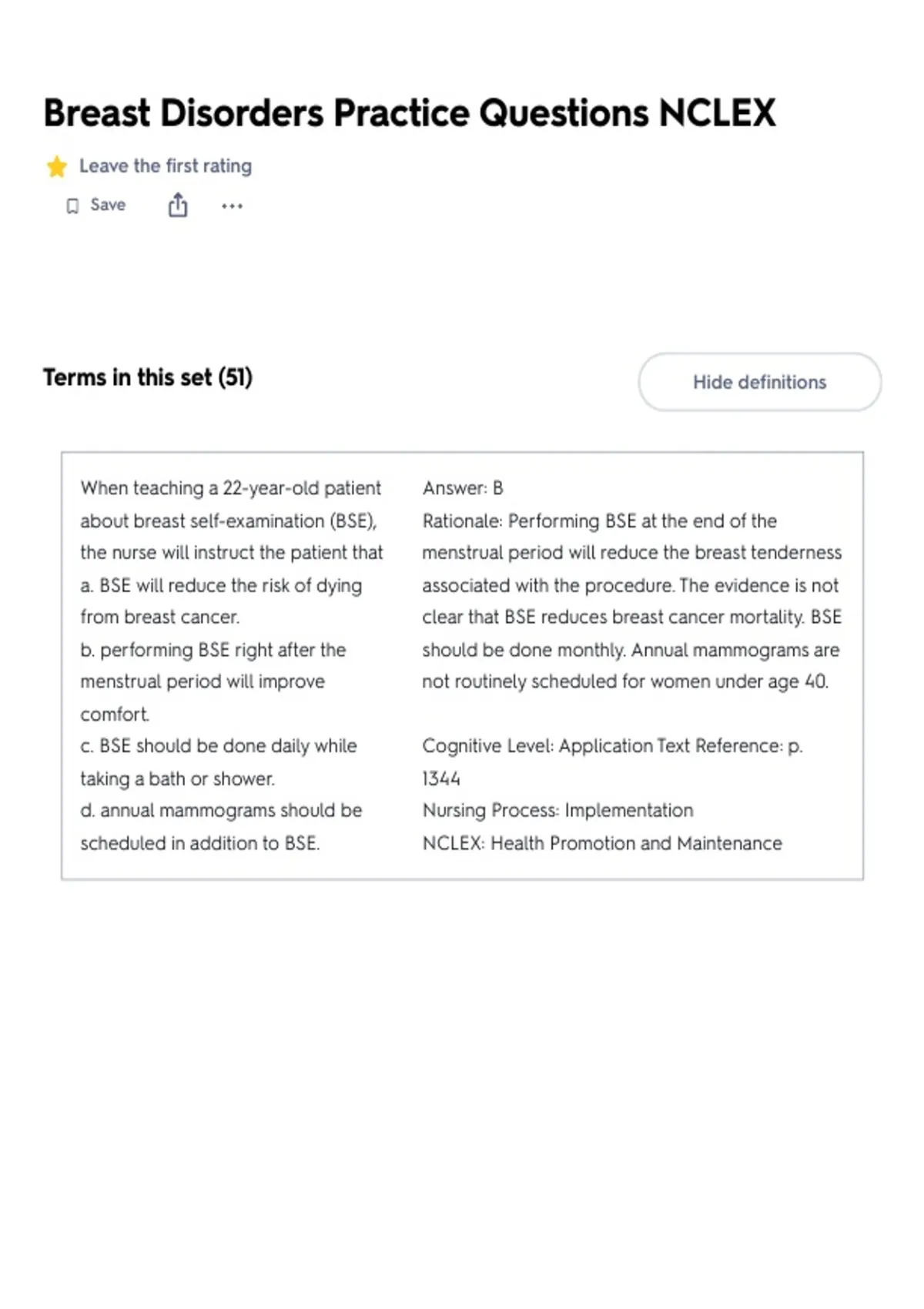Open the three-dot more options menu
Image resolution: width=924 pixels, height=1309 pixels.
(x=232, y=206)
